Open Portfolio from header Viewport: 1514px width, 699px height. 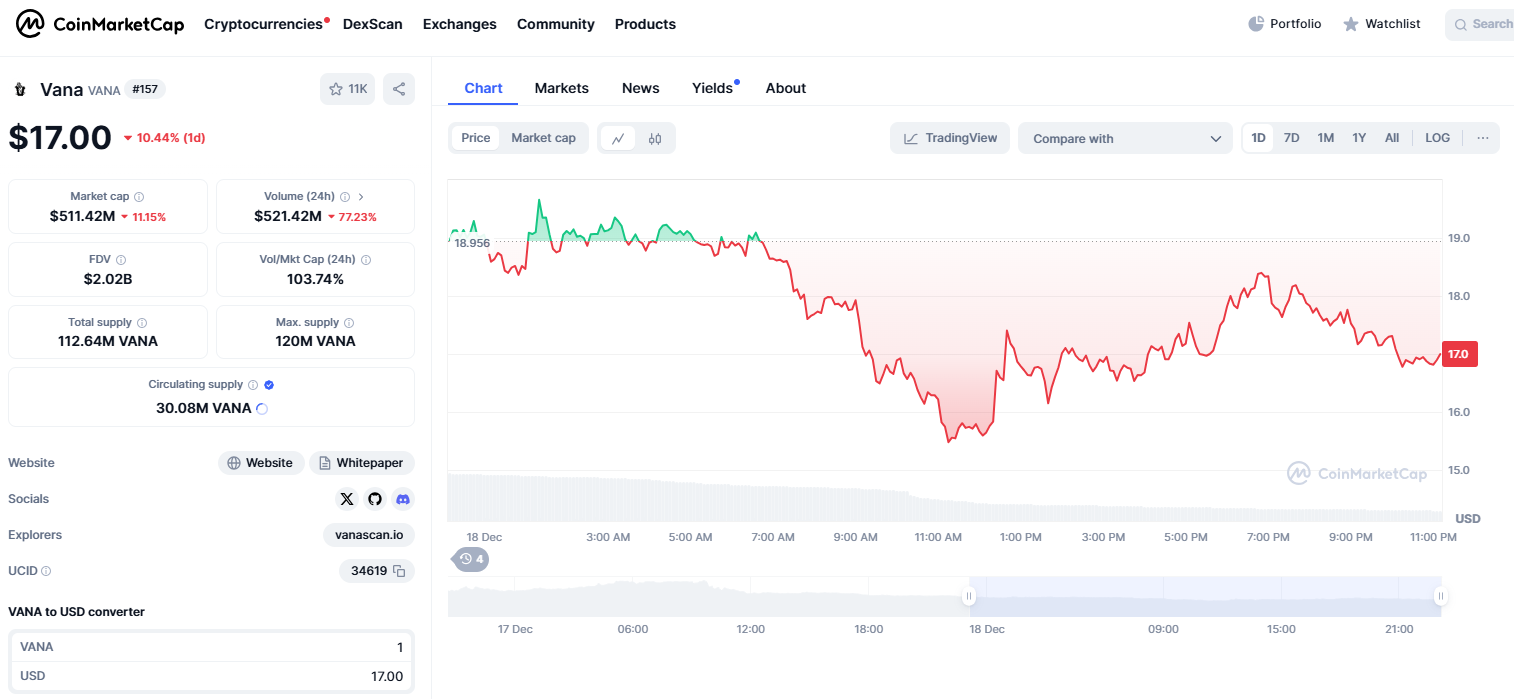point(1285,24)
